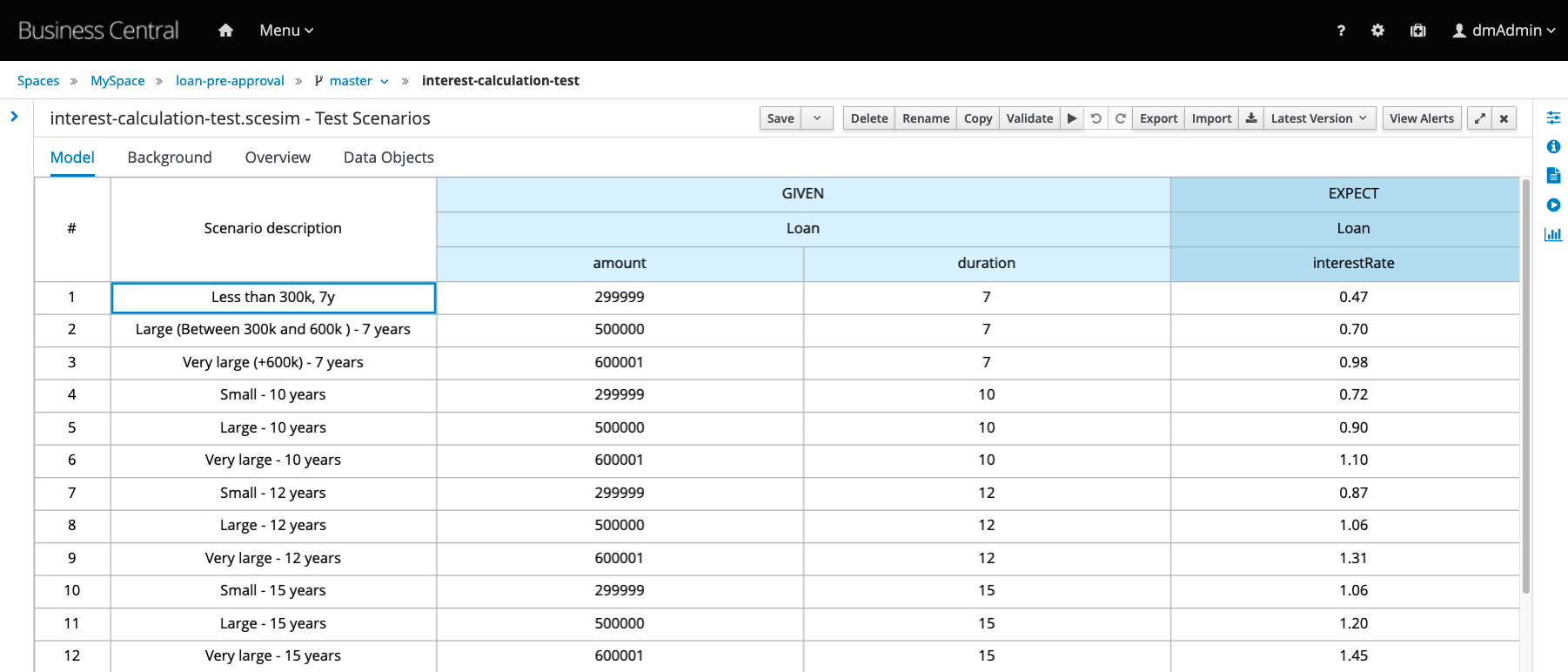Open the document icon in right dock
Viewport: 1568px width, 672px height.
tap(1553, 176)
